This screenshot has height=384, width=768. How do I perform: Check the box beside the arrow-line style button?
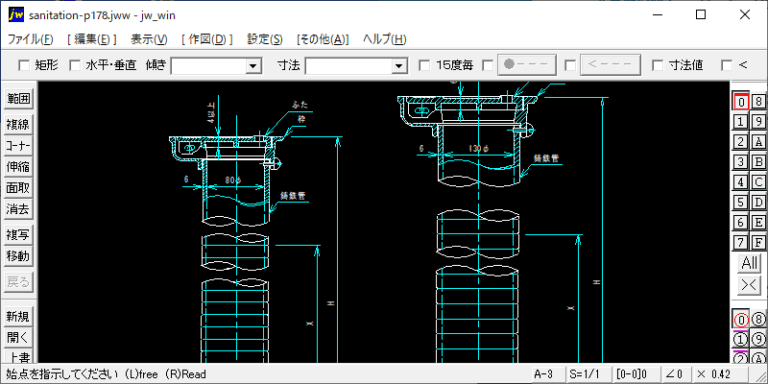pos(570,65)
